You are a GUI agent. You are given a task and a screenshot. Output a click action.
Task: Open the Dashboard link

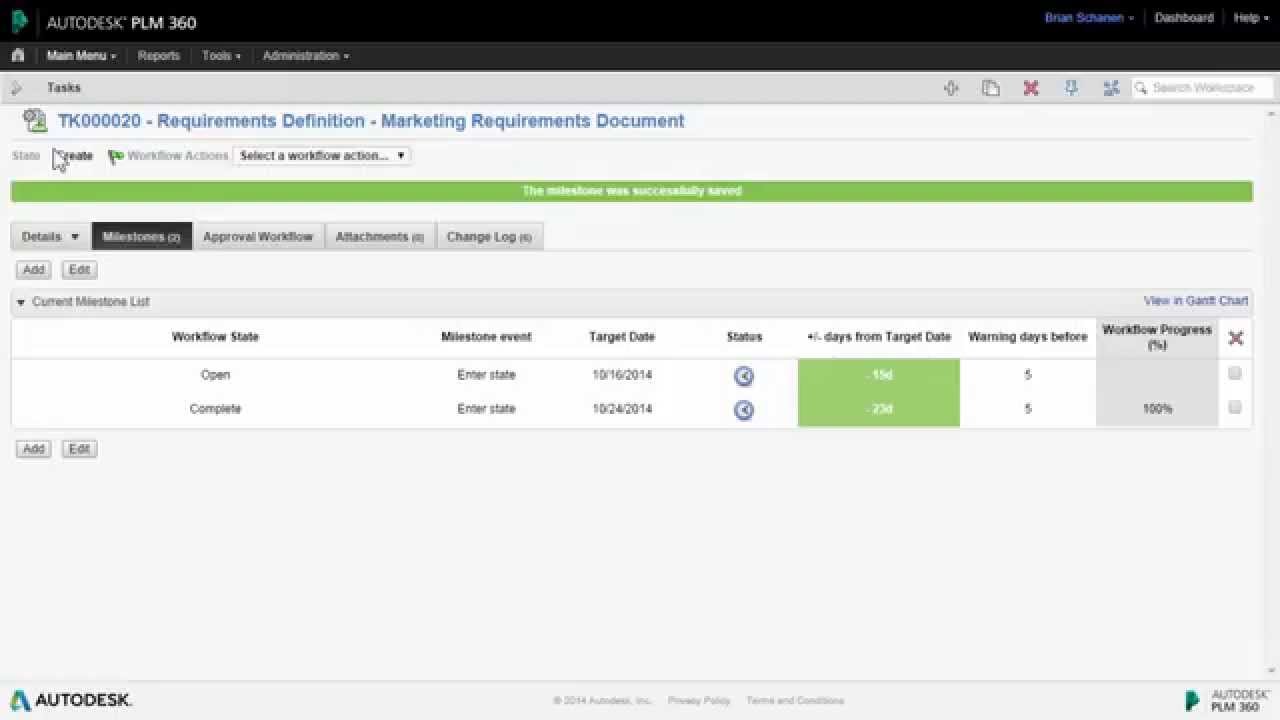coord(1184,18)
